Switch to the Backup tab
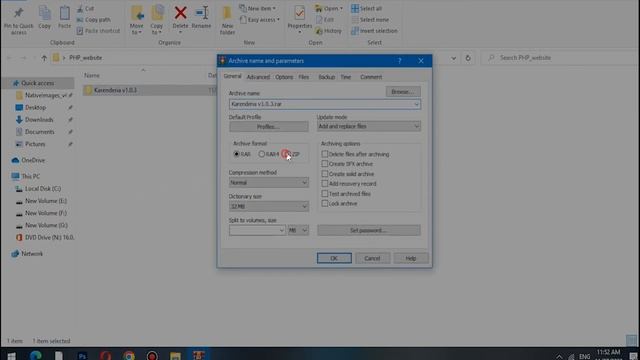Screen dimensions: 640x360 coord(327,77)
